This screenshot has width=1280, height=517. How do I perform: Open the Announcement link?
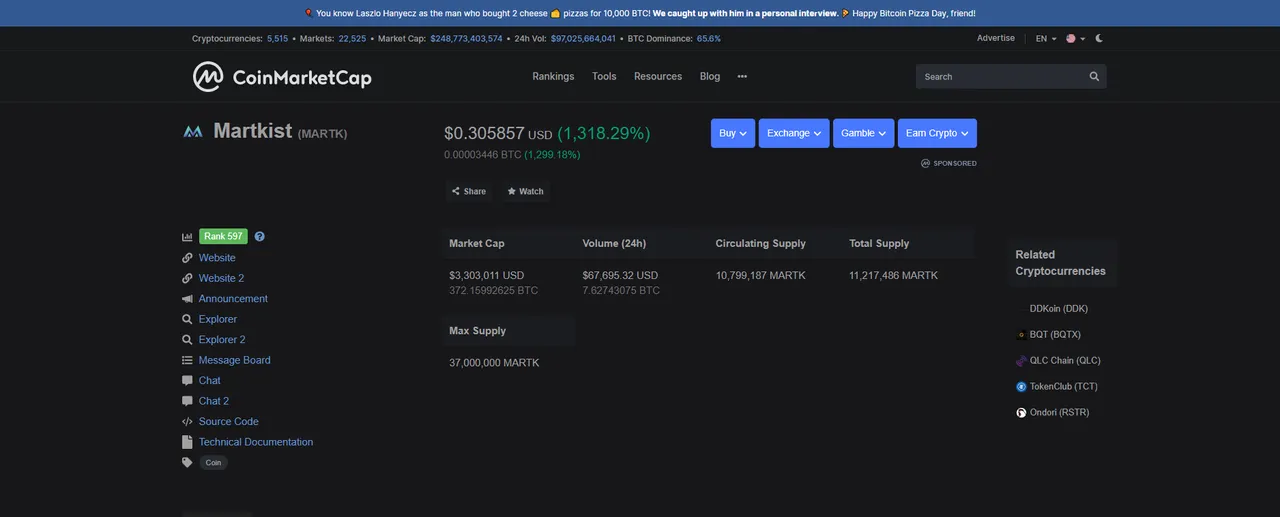coord(233,299)
